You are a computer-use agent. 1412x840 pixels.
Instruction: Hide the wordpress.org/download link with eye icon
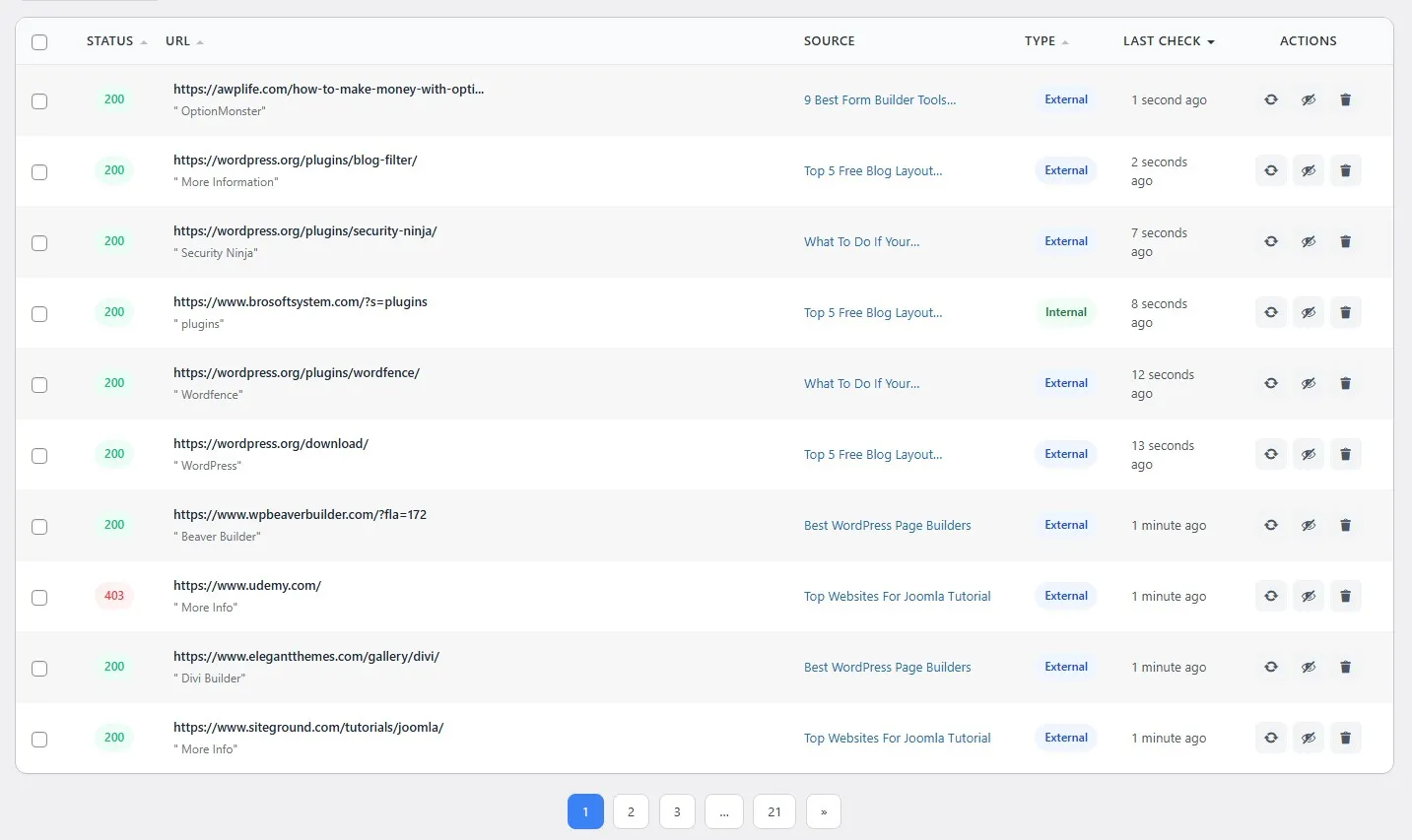pyautogui.click(x=1309, y=454)
